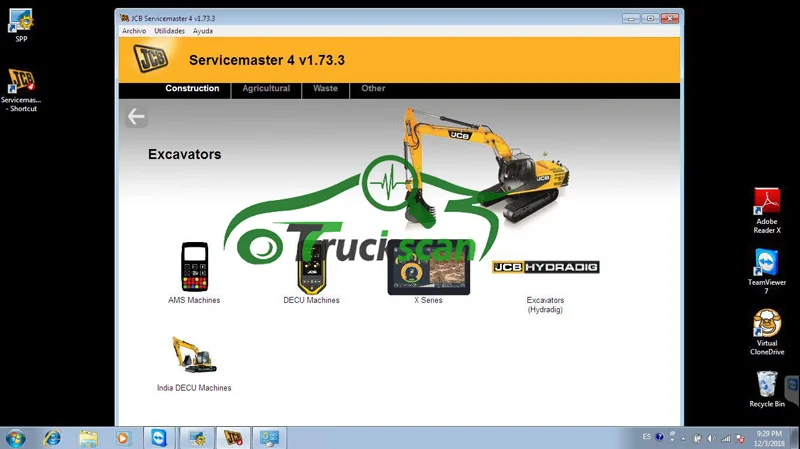This screenshot has width=800, height=449.
Task: Open Windows Explorer folder in taskbar
Action: click(x=88, y=438)
